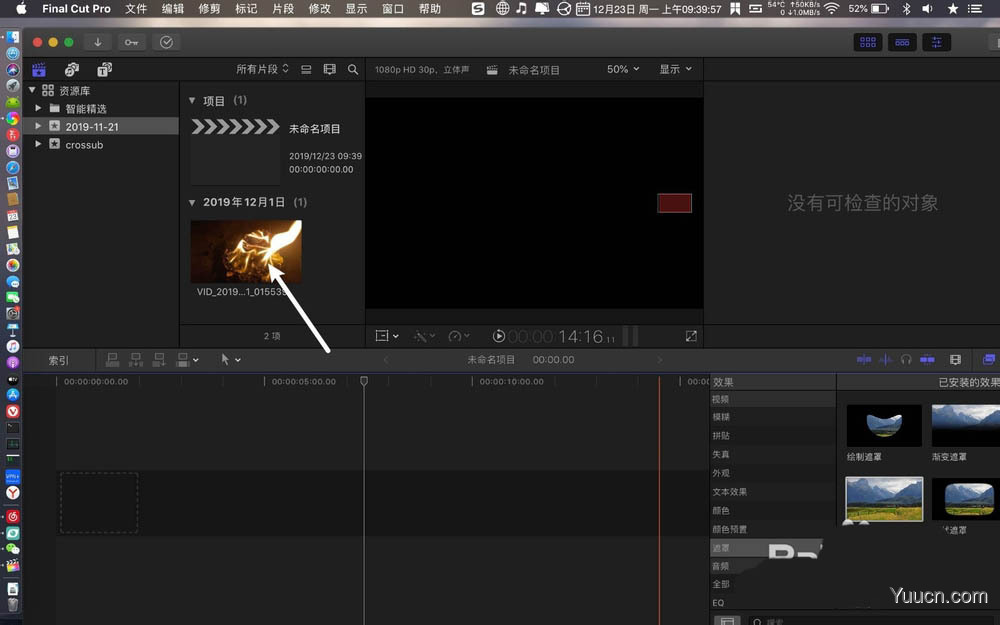Viewport: 1000px width, 625px height.
Task: Expand the 2019-11-21 event
Action: [38, 126]
